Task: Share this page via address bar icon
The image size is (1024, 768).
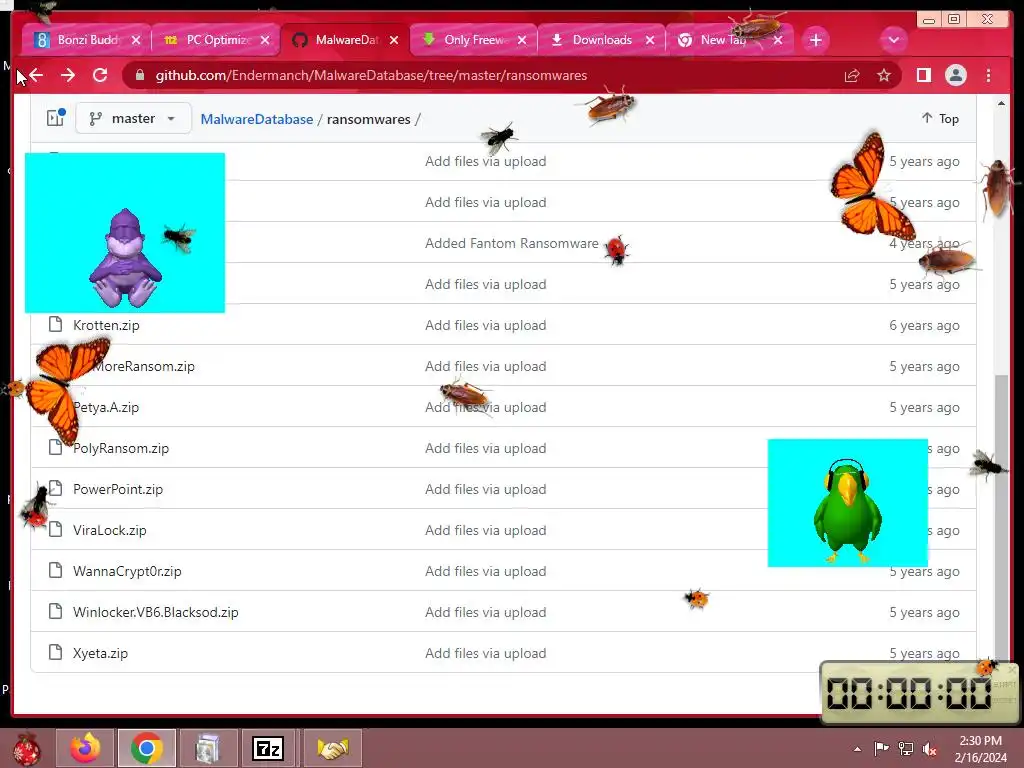Action: point(852,75)
